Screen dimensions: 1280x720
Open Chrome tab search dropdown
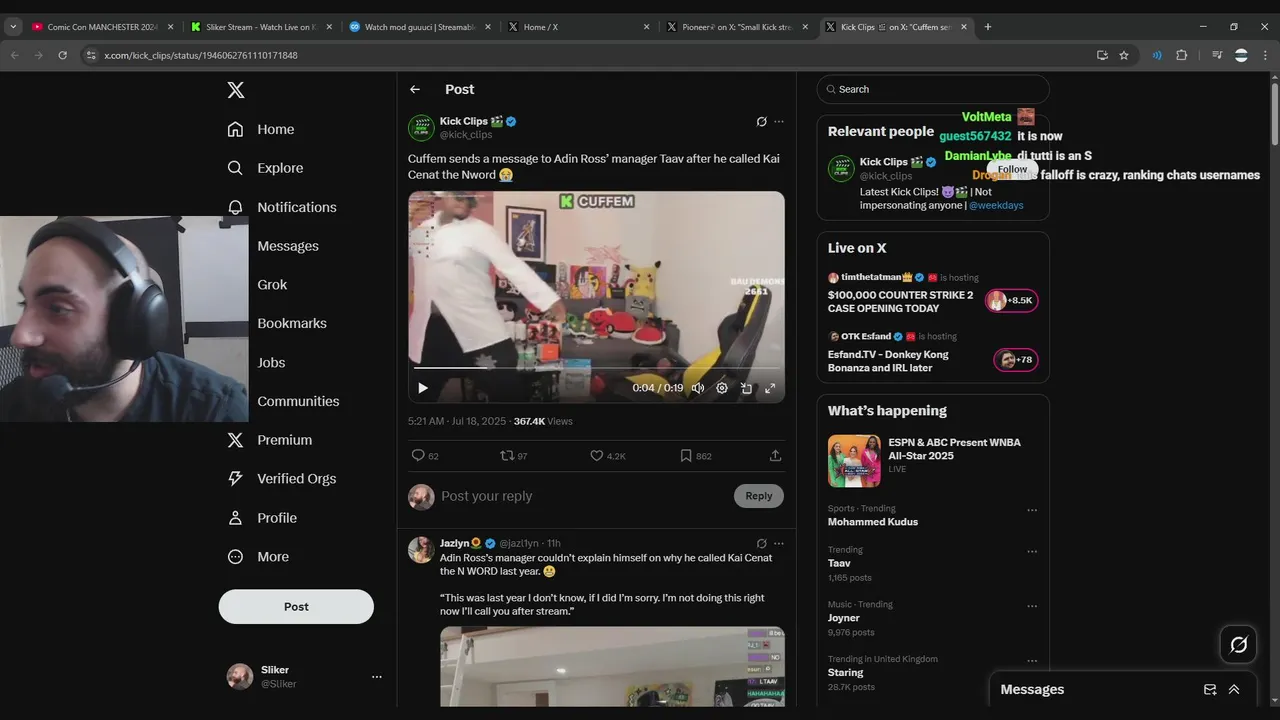point(13,27)
